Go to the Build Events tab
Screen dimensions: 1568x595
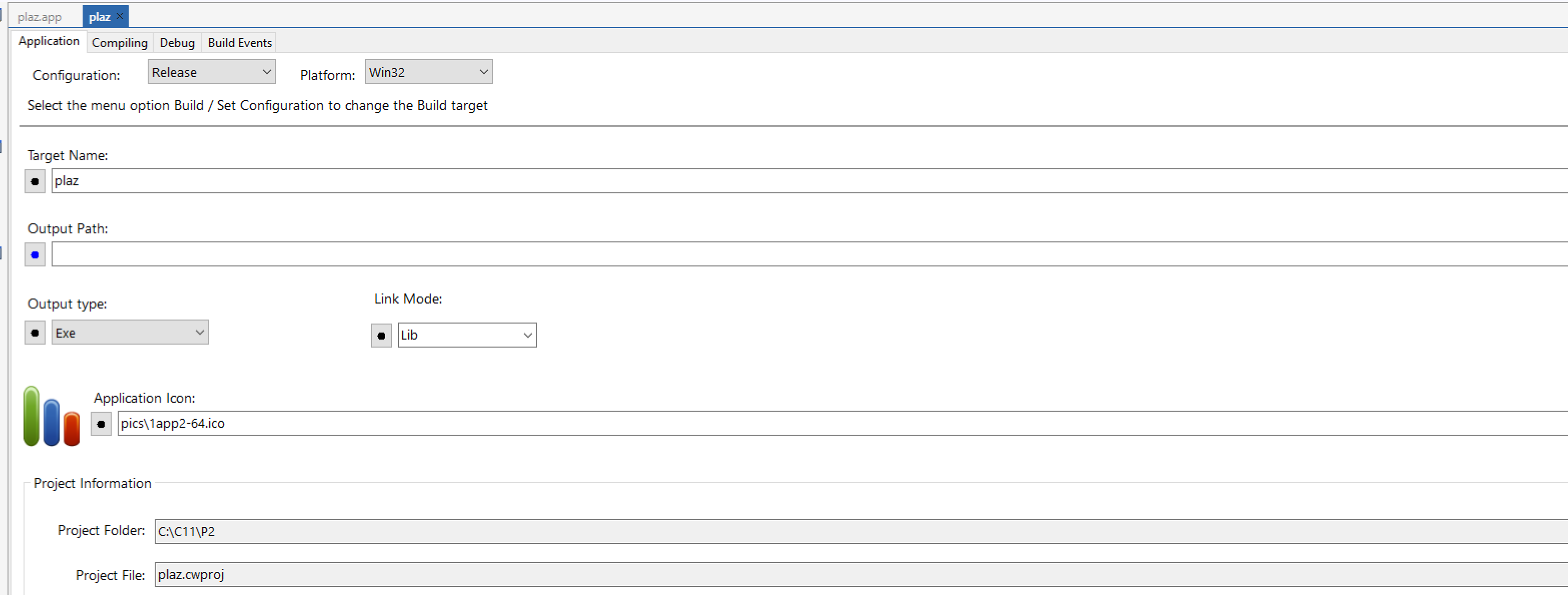click(239, 43)
